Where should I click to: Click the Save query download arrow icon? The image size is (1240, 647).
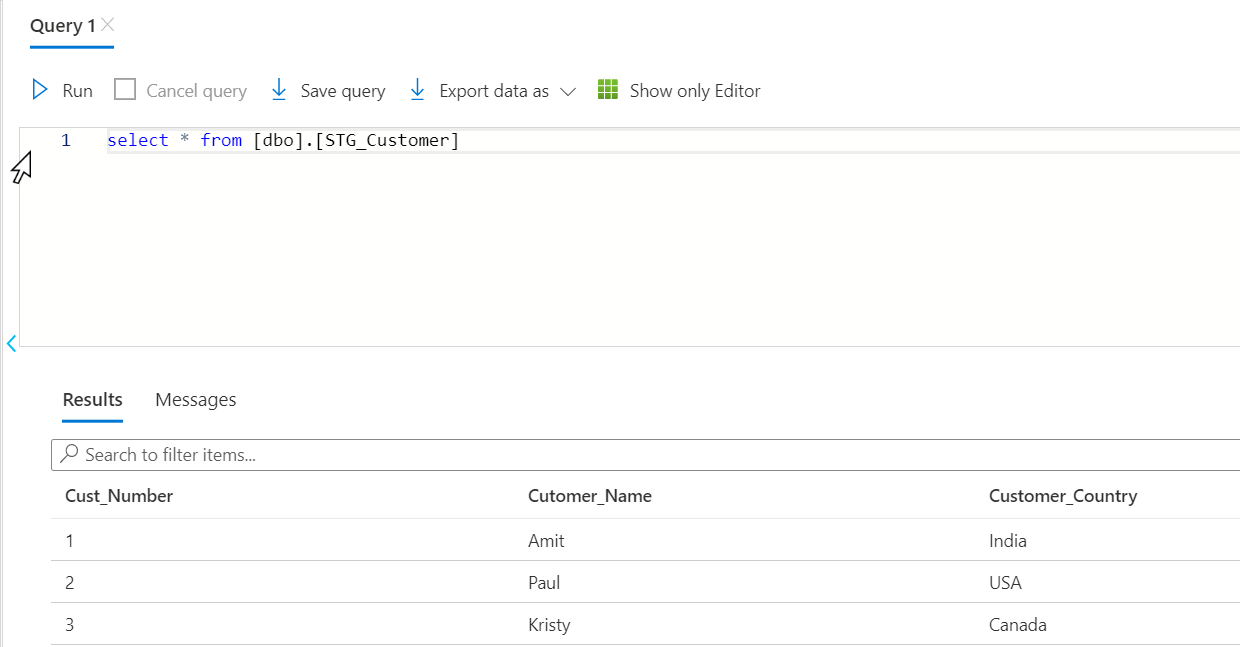279,90
